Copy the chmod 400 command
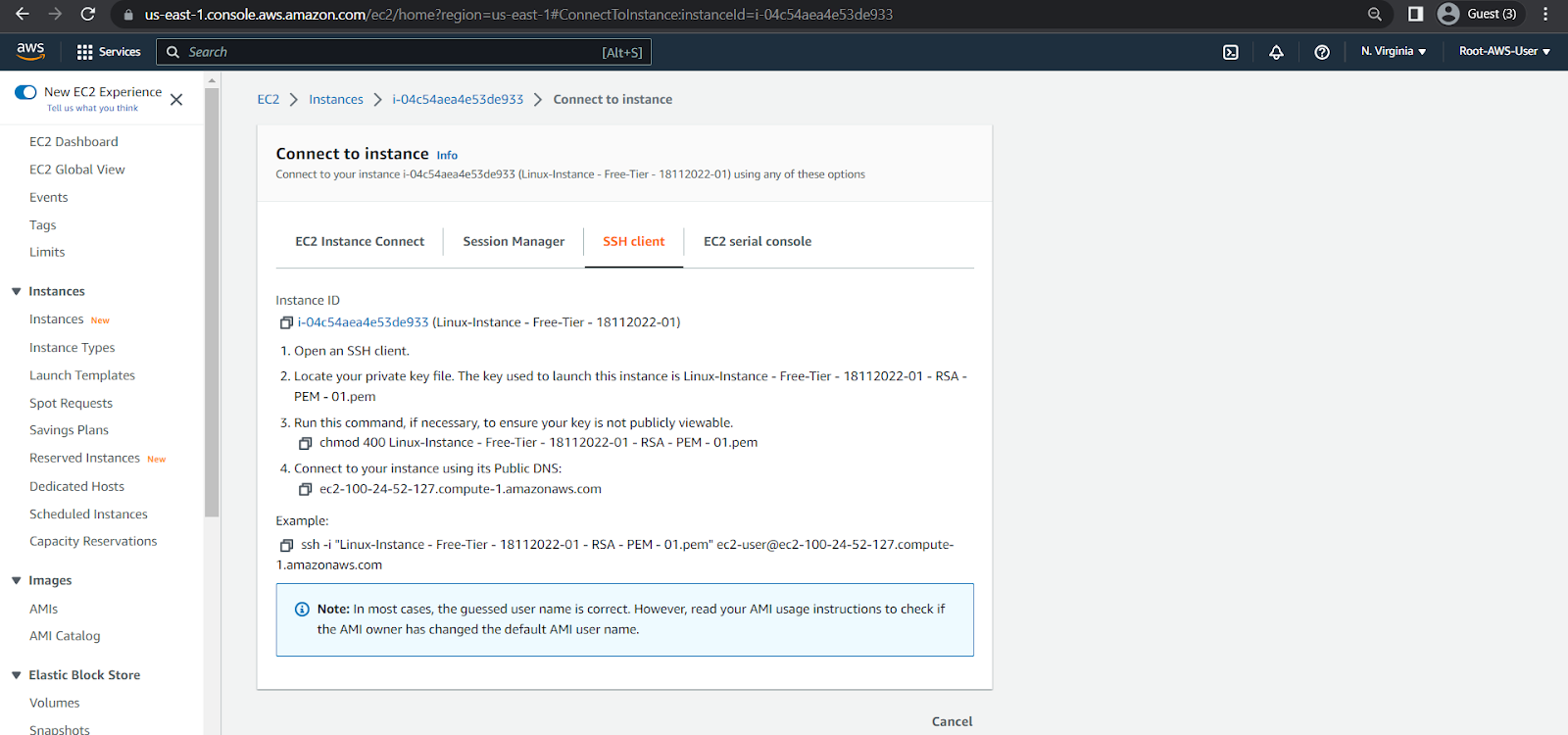Viewport: 1568px width, 735px height. pyautogui.click(x=305, y=443)
